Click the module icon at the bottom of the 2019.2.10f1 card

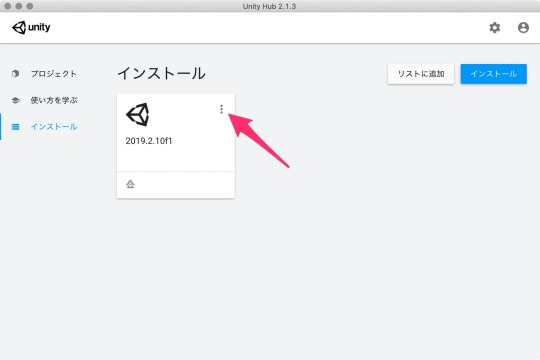130,184
